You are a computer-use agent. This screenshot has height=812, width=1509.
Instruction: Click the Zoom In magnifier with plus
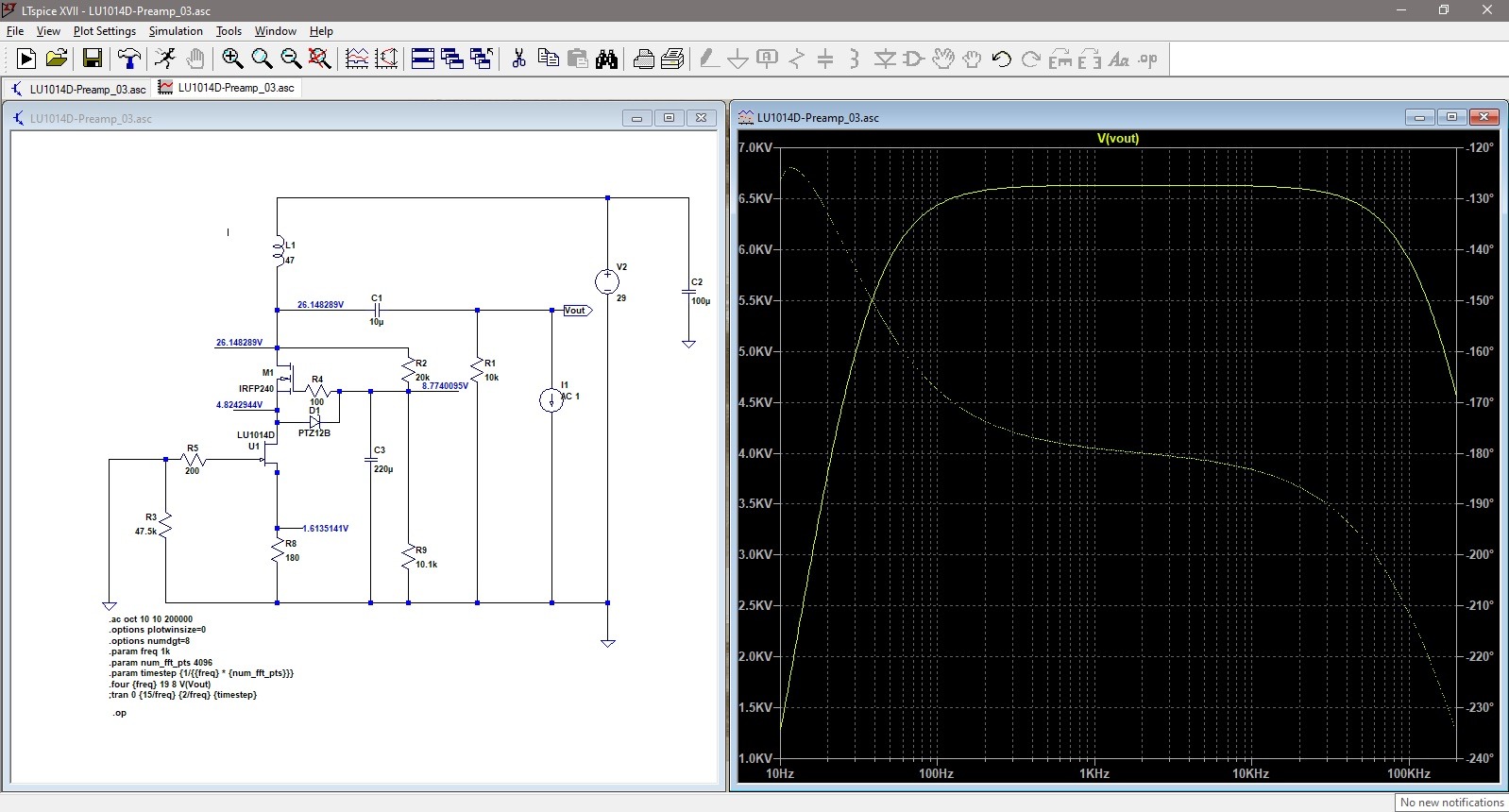(x=232, y=59)
